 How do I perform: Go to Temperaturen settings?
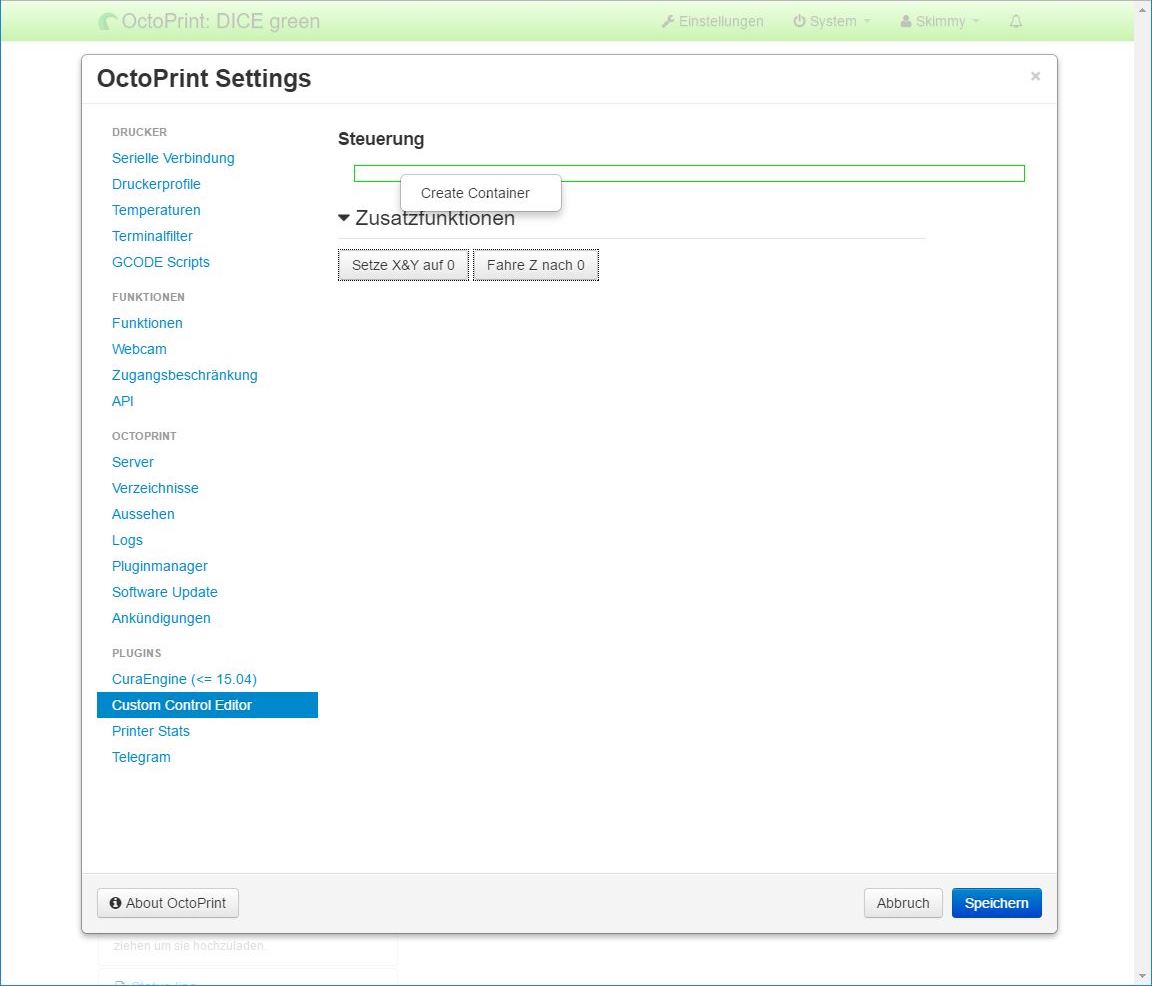tap(156, 210)
